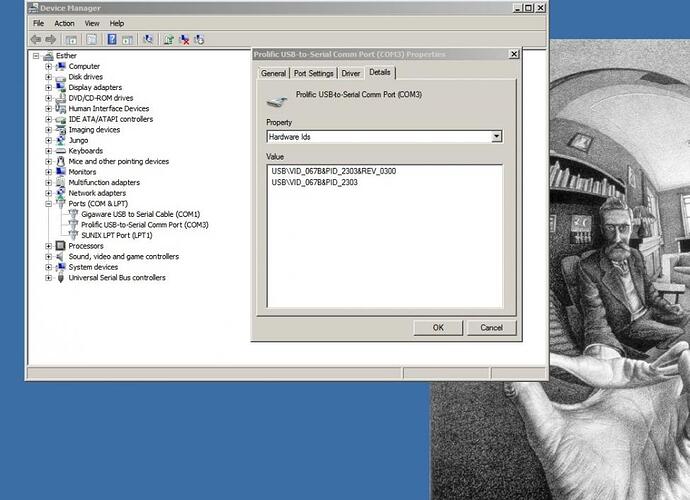
Task: Click the OK button
Action: pos(438,327)
